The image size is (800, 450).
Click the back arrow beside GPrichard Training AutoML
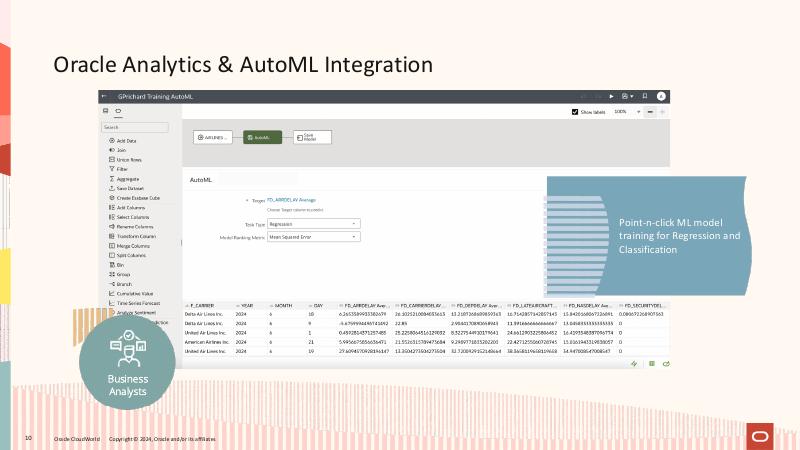tap(104, 96)
